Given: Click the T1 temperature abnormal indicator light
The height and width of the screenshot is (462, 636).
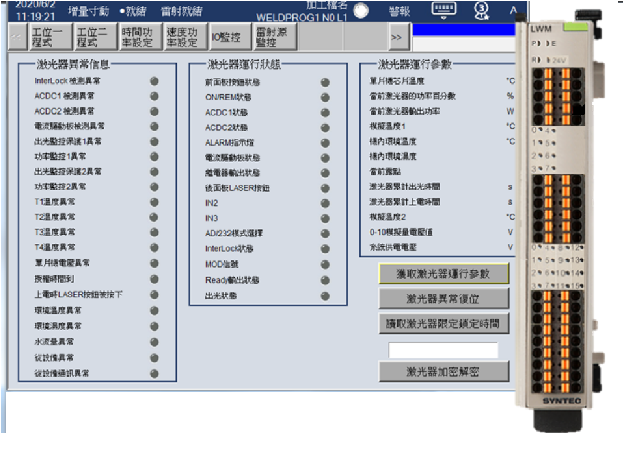Looking at the screenshot, I should point(154,202).
